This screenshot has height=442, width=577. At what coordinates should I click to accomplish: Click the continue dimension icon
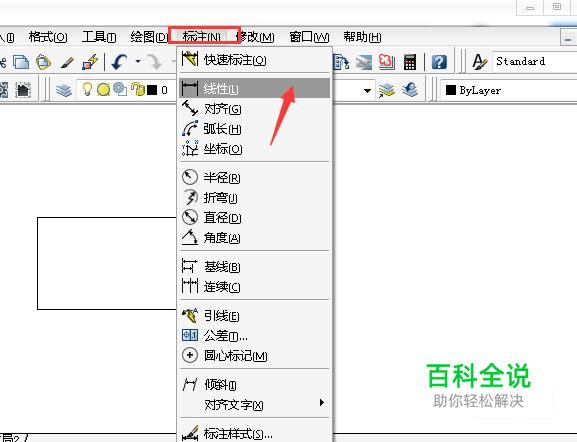click(x=190, y=286)
